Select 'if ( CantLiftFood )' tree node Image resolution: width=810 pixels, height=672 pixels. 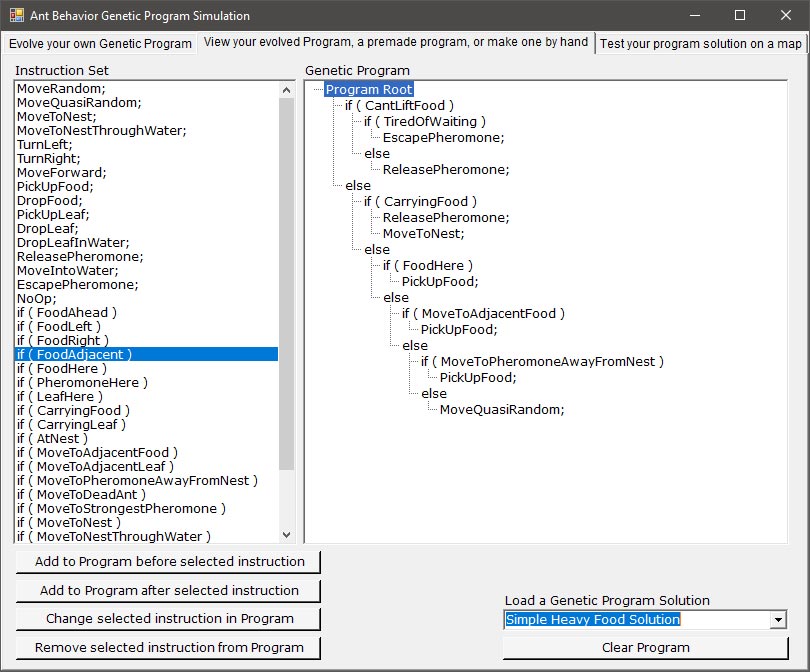399,105
